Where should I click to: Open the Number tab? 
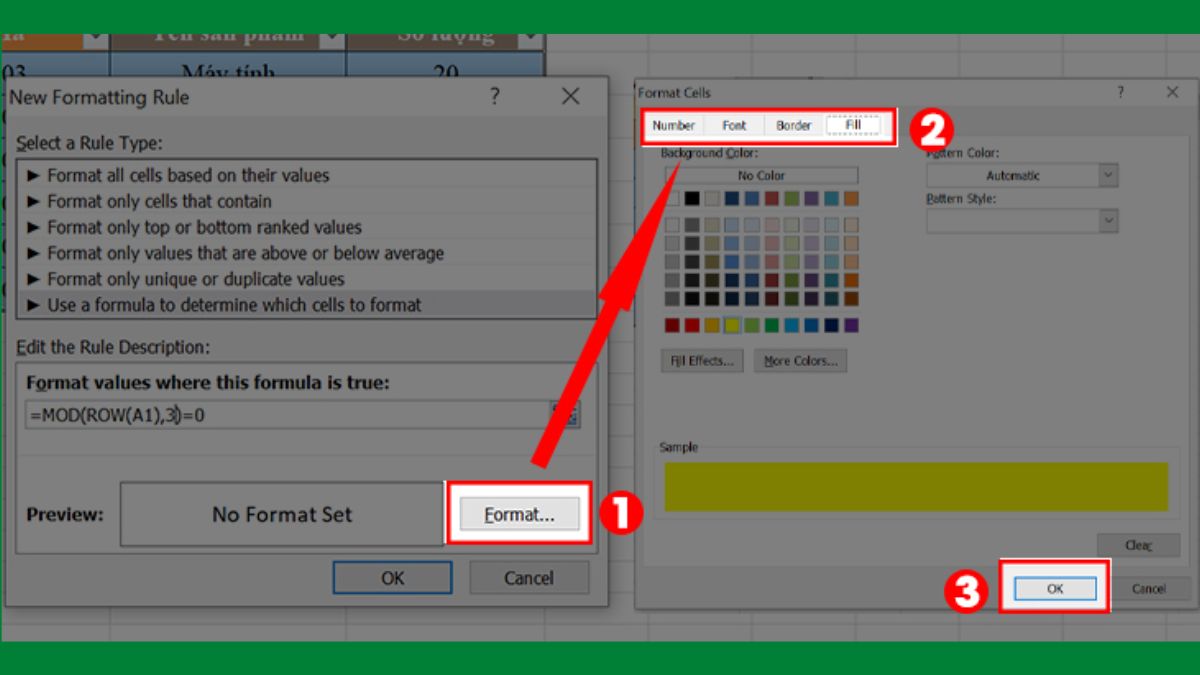tap(674, 124)
